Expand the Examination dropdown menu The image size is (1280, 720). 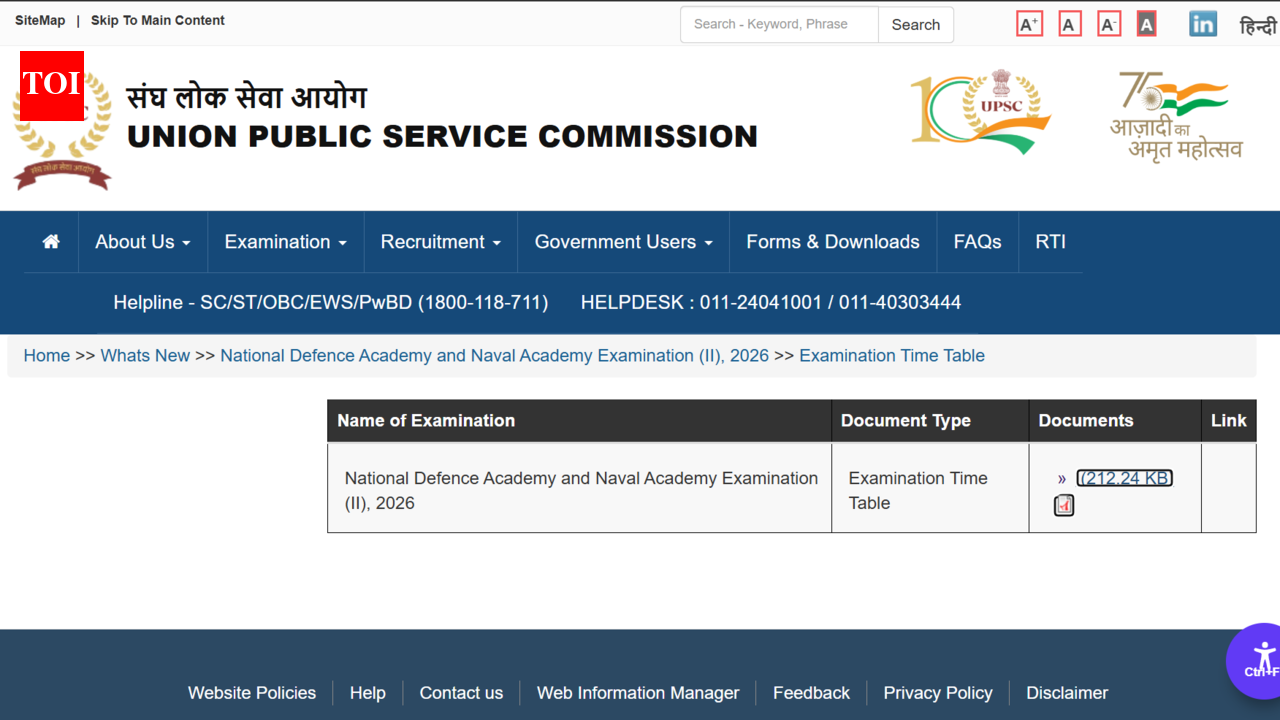(x=285, y=242)
